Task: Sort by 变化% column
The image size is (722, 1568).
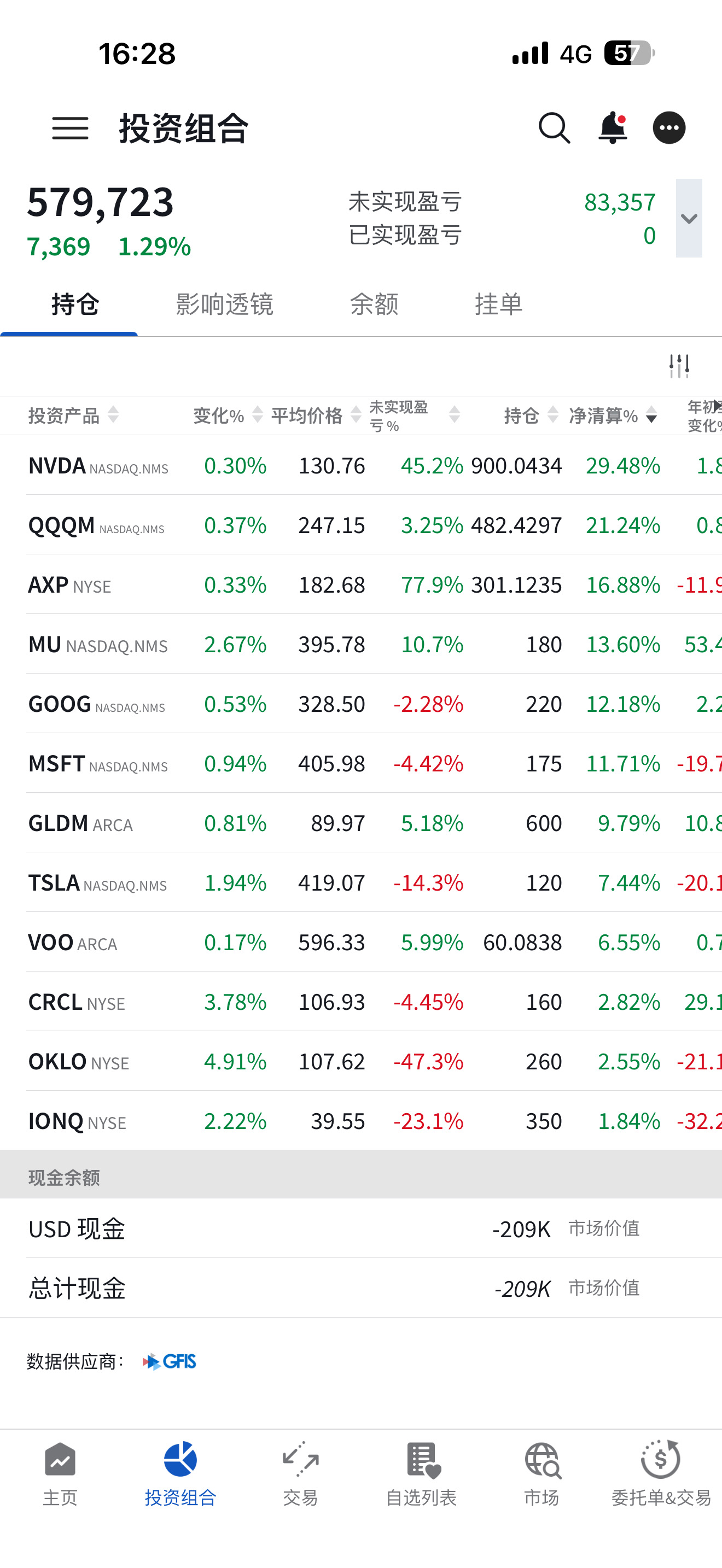Action: (228, 416)
